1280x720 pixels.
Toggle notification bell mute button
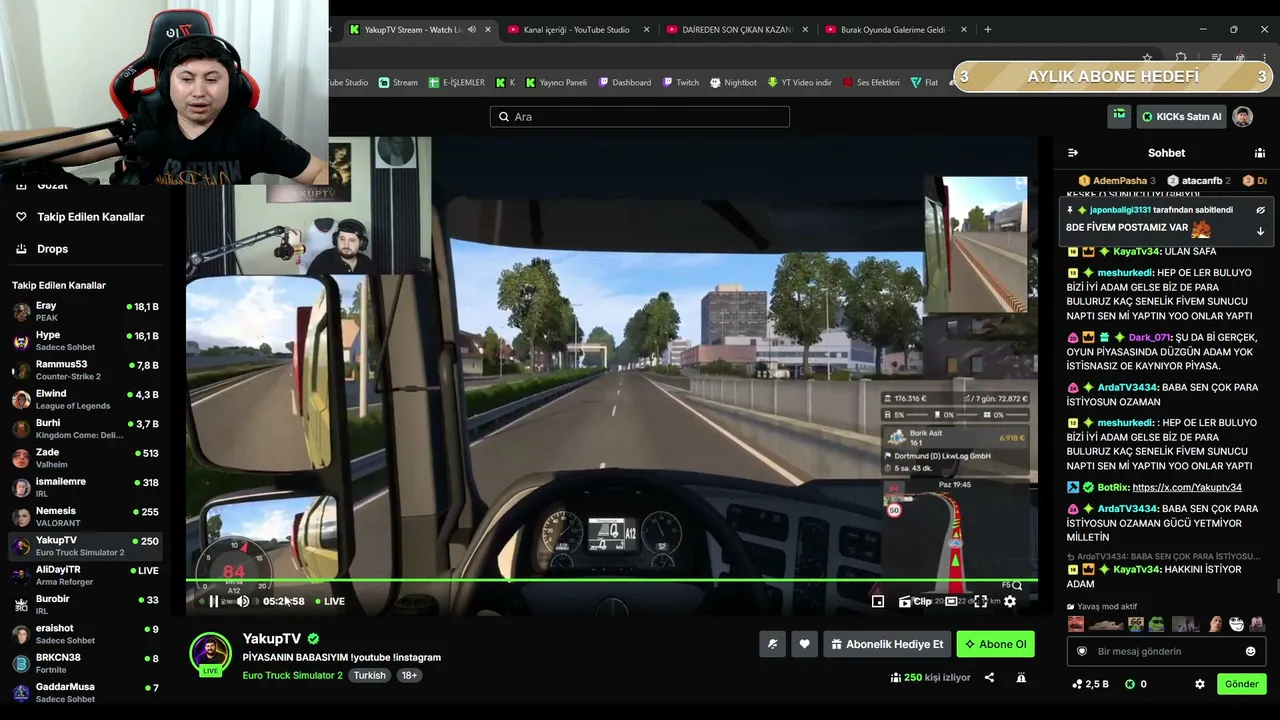[772, 644]
